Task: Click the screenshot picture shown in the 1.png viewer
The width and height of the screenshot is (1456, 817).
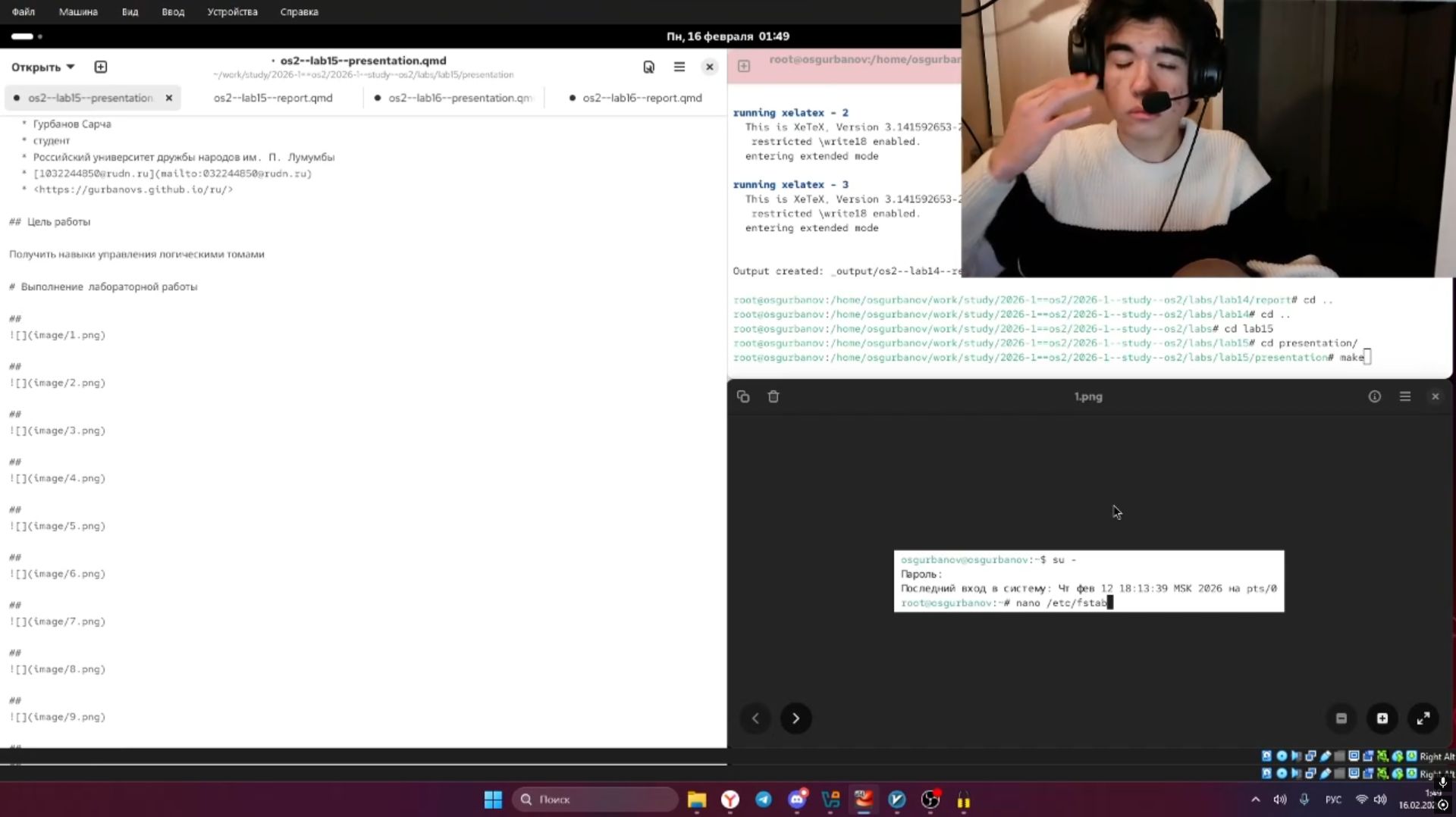Action: click(1089, 581)
